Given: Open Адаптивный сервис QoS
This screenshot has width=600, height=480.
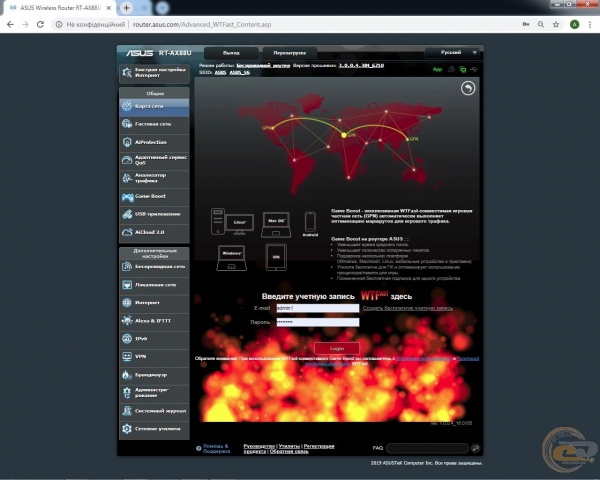Looking at the screenshot, I should (x=154, y=160).
